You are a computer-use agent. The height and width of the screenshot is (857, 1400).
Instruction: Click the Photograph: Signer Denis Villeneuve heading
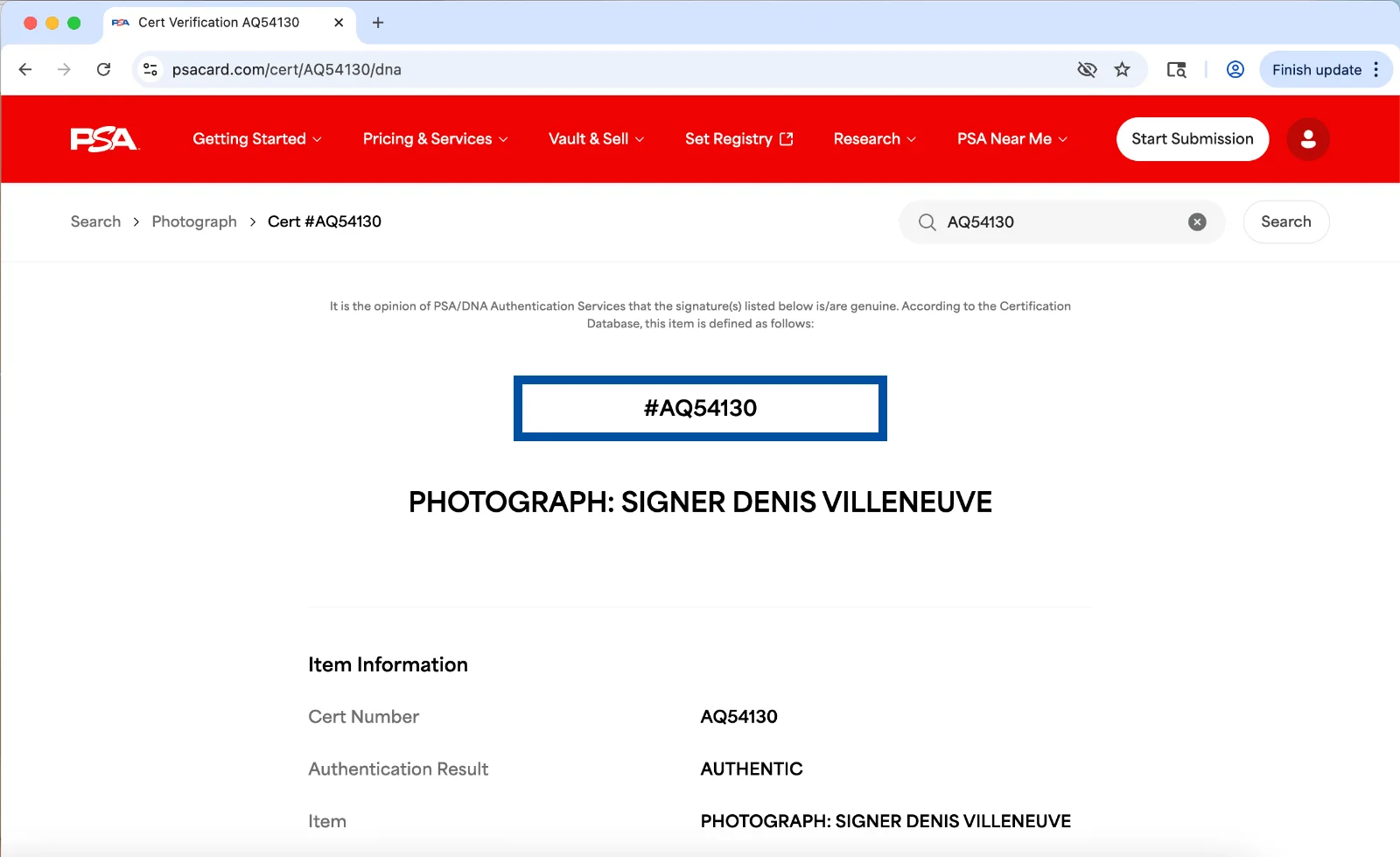click(x=700, y=502)
